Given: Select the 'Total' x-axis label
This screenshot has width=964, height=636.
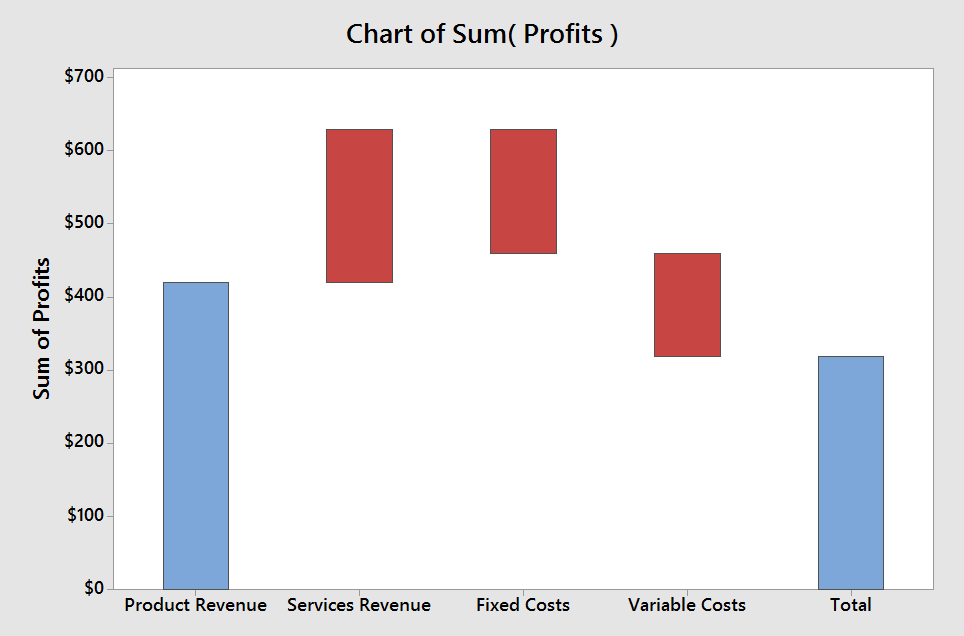Looking at the screenshot, I should [851, 605].
